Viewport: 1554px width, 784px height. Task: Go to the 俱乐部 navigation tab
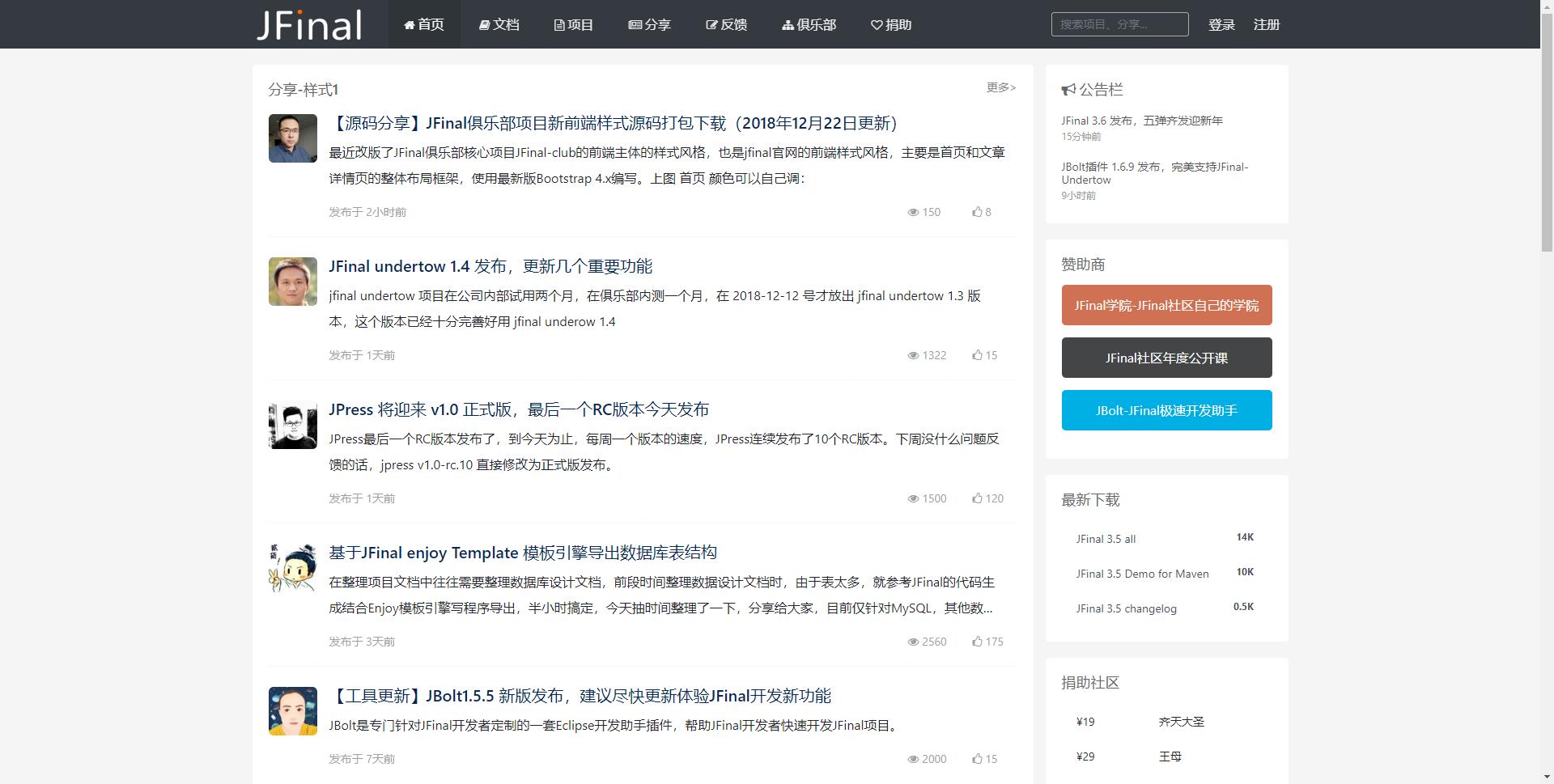coord(809,25)
